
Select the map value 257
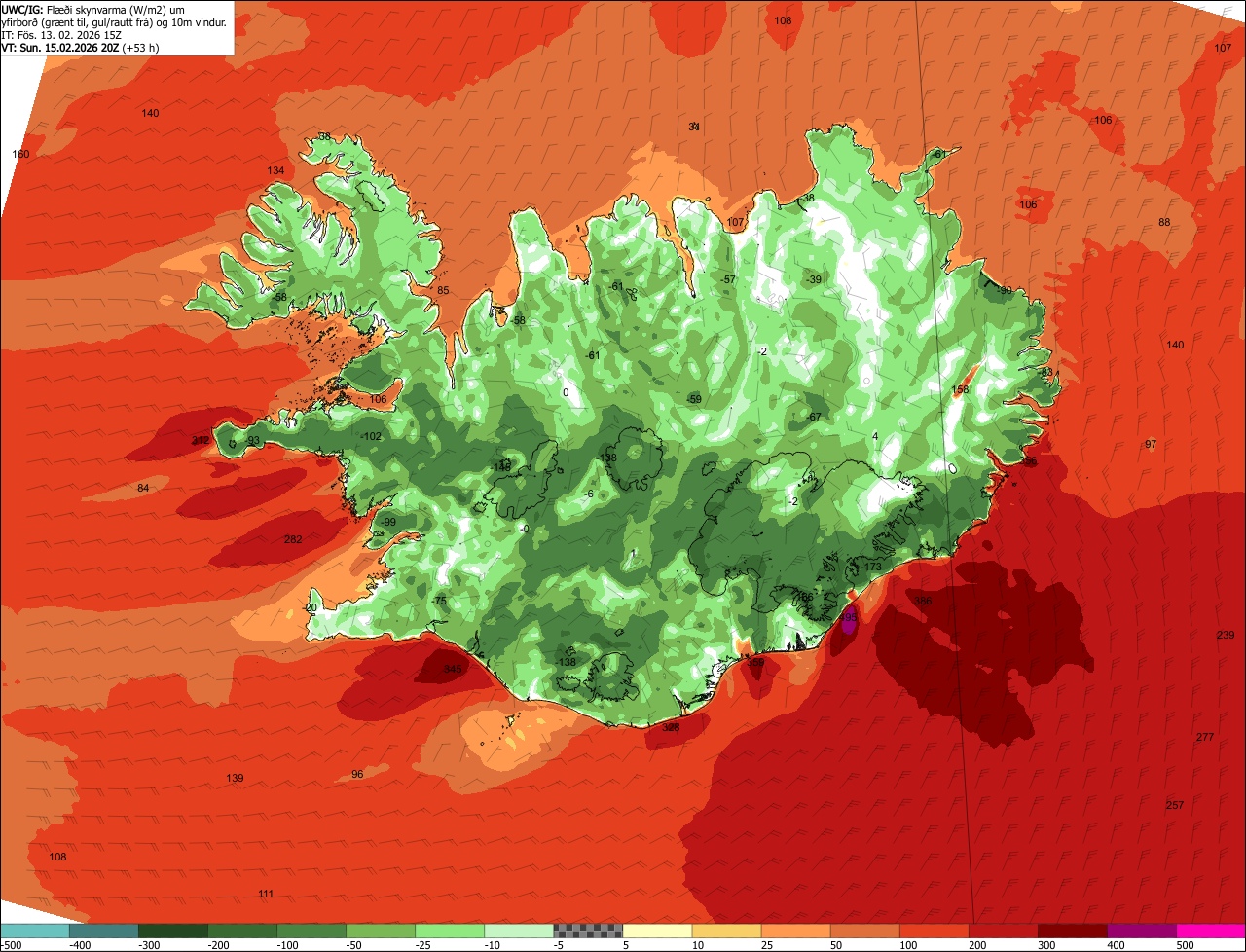pos(1175,805)
